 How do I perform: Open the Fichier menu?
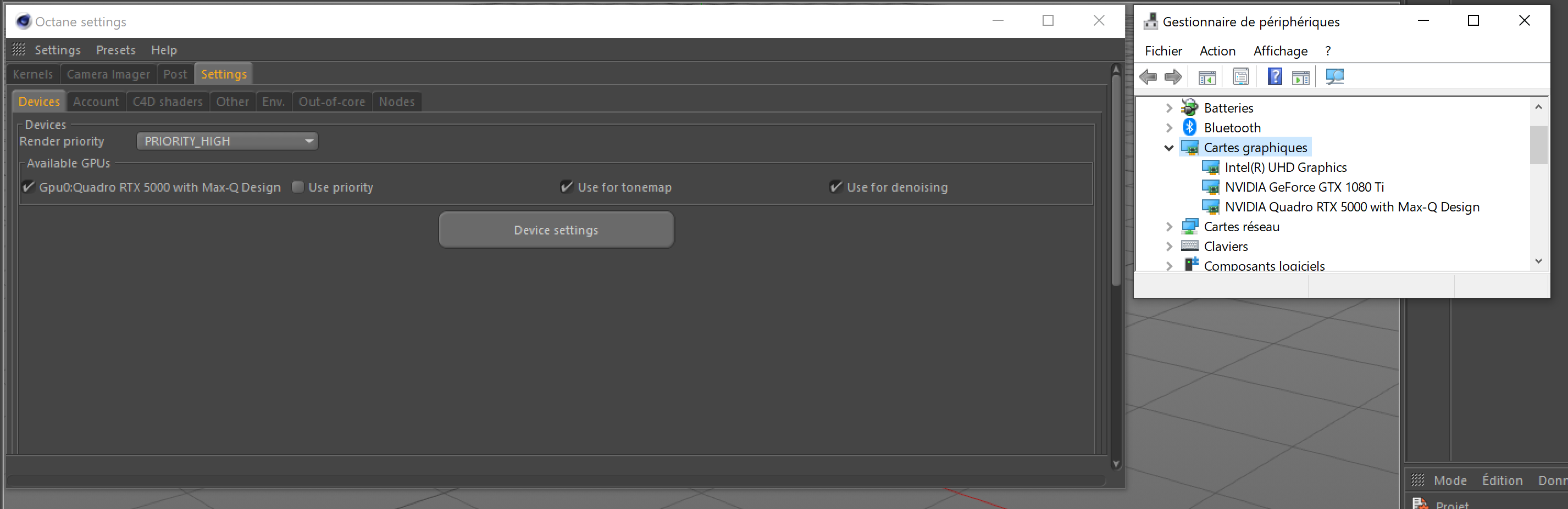(1163, 51)
